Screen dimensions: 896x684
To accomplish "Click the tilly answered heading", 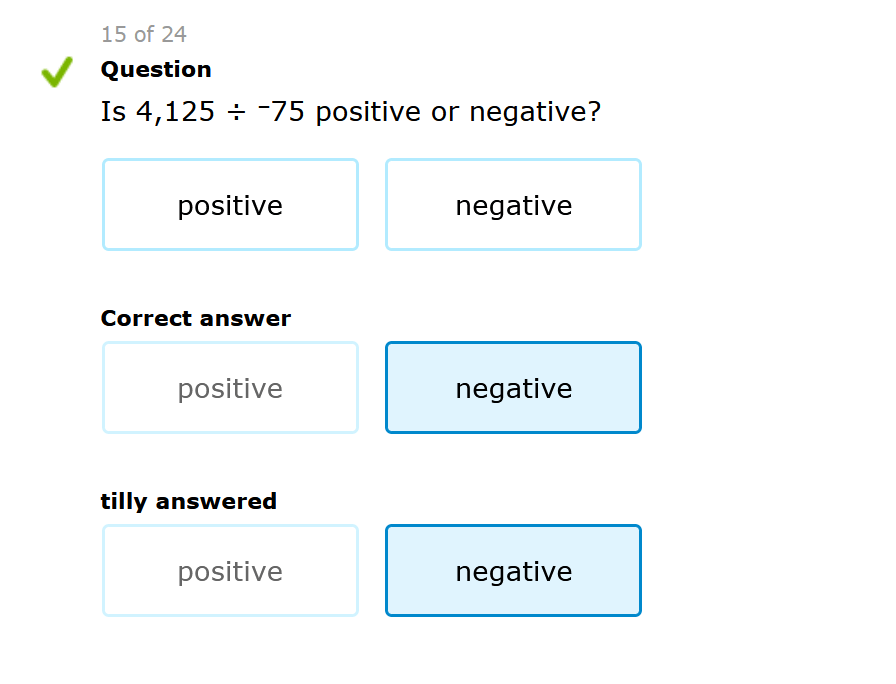I will click(x=189, y=501).
